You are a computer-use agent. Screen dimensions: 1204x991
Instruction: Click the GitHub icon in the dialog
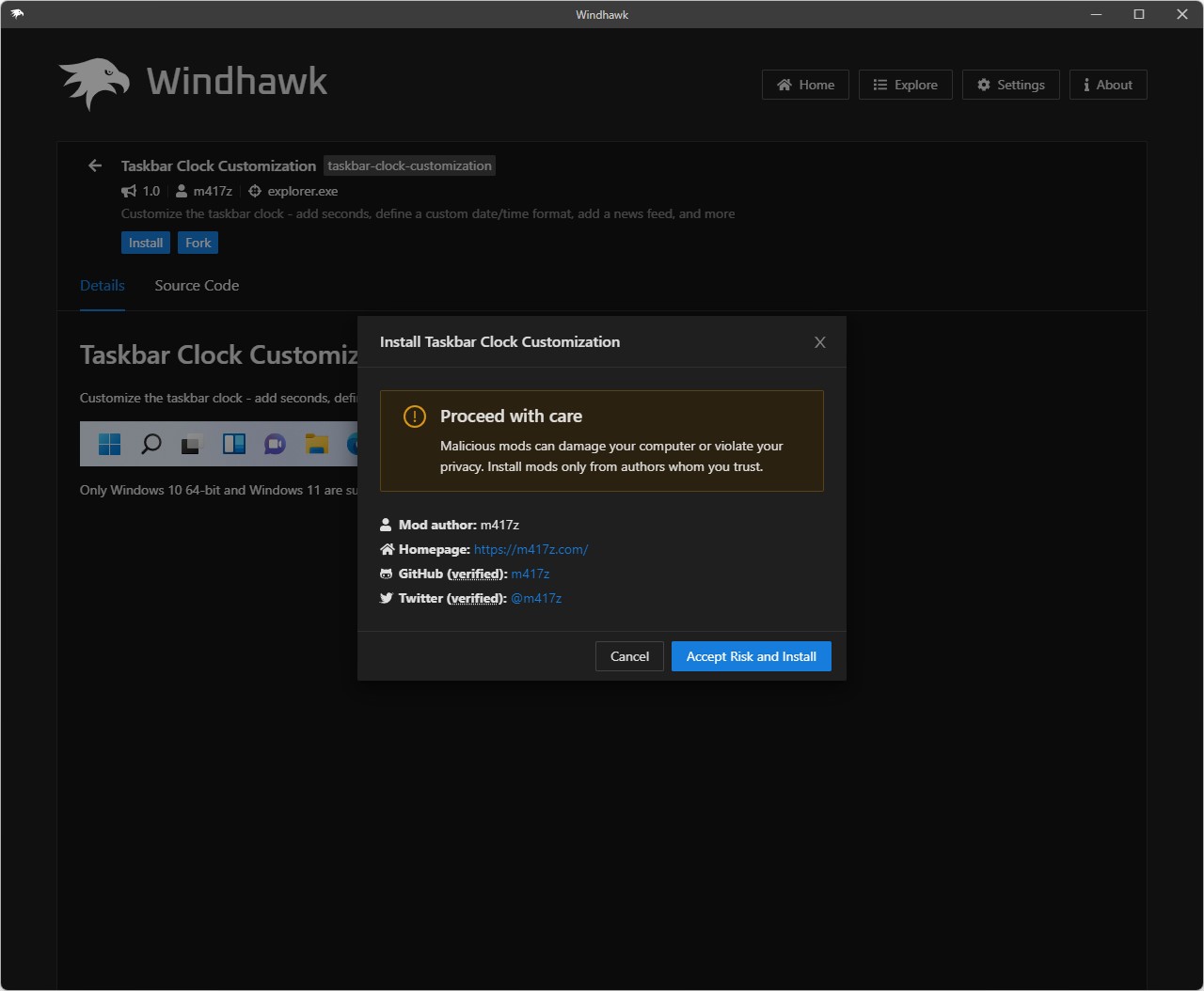coord(387,574)
